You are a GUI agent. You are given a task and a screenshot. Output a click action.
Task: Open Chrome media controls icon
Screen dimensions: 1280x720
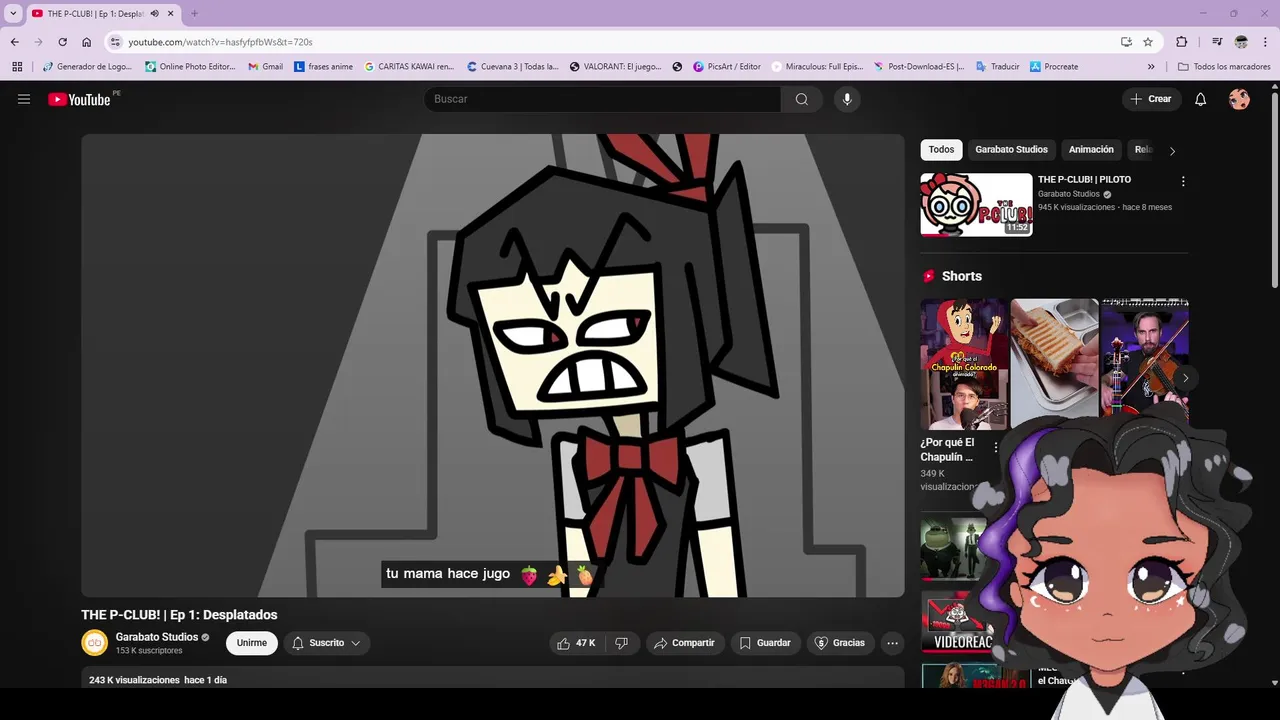click(1217, 42)
